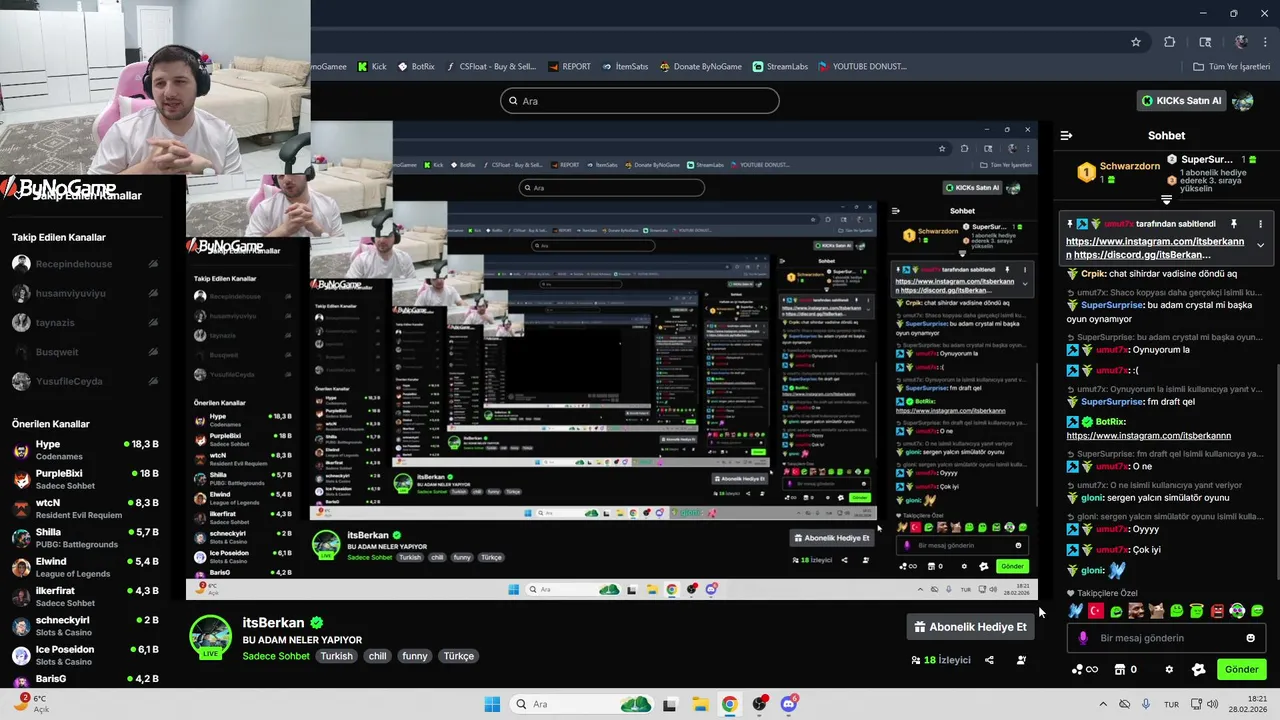This screenshot has width=1280, height=720.
Task: Open the itsBerkan channel name
Action: click(273, 623)
